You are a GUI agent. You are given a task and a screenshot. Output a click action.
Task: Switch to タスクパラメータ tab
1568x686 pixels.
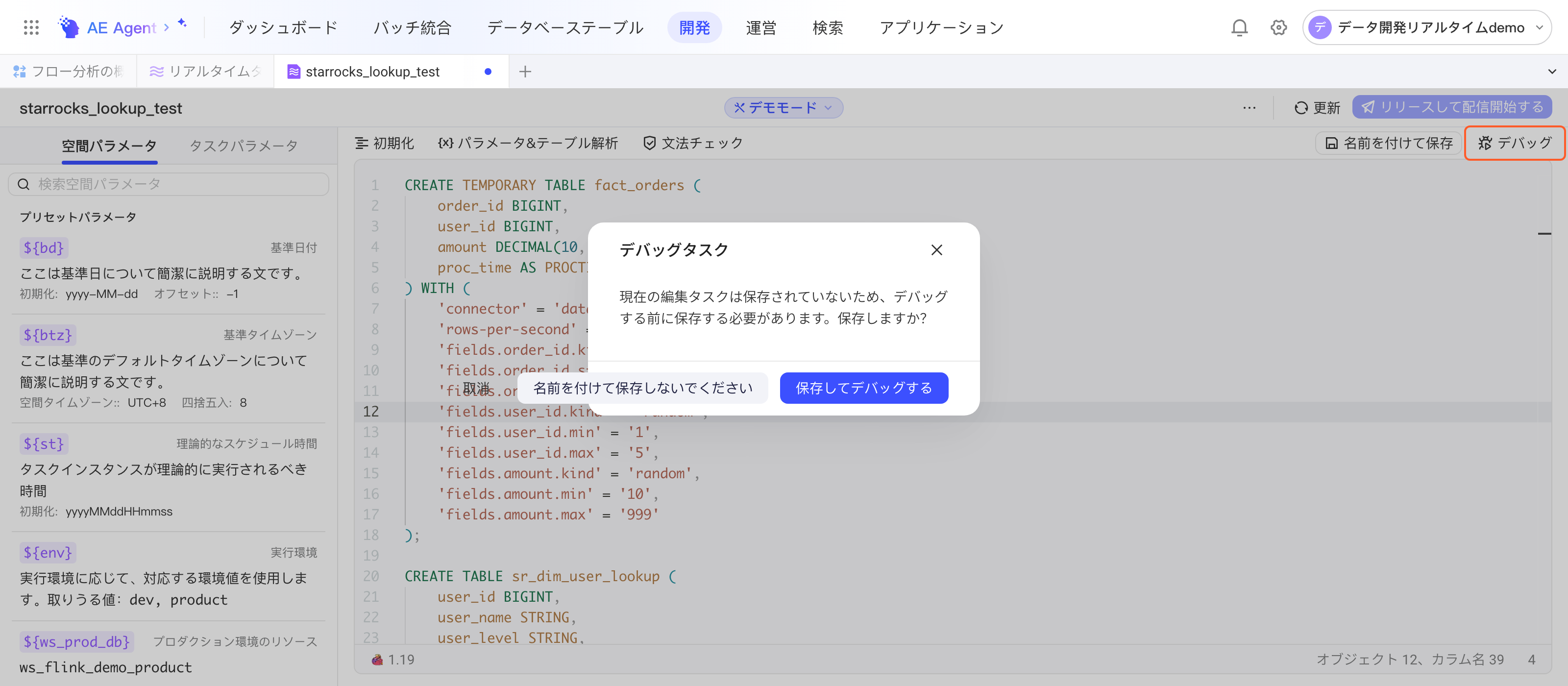tap(244, 146)
